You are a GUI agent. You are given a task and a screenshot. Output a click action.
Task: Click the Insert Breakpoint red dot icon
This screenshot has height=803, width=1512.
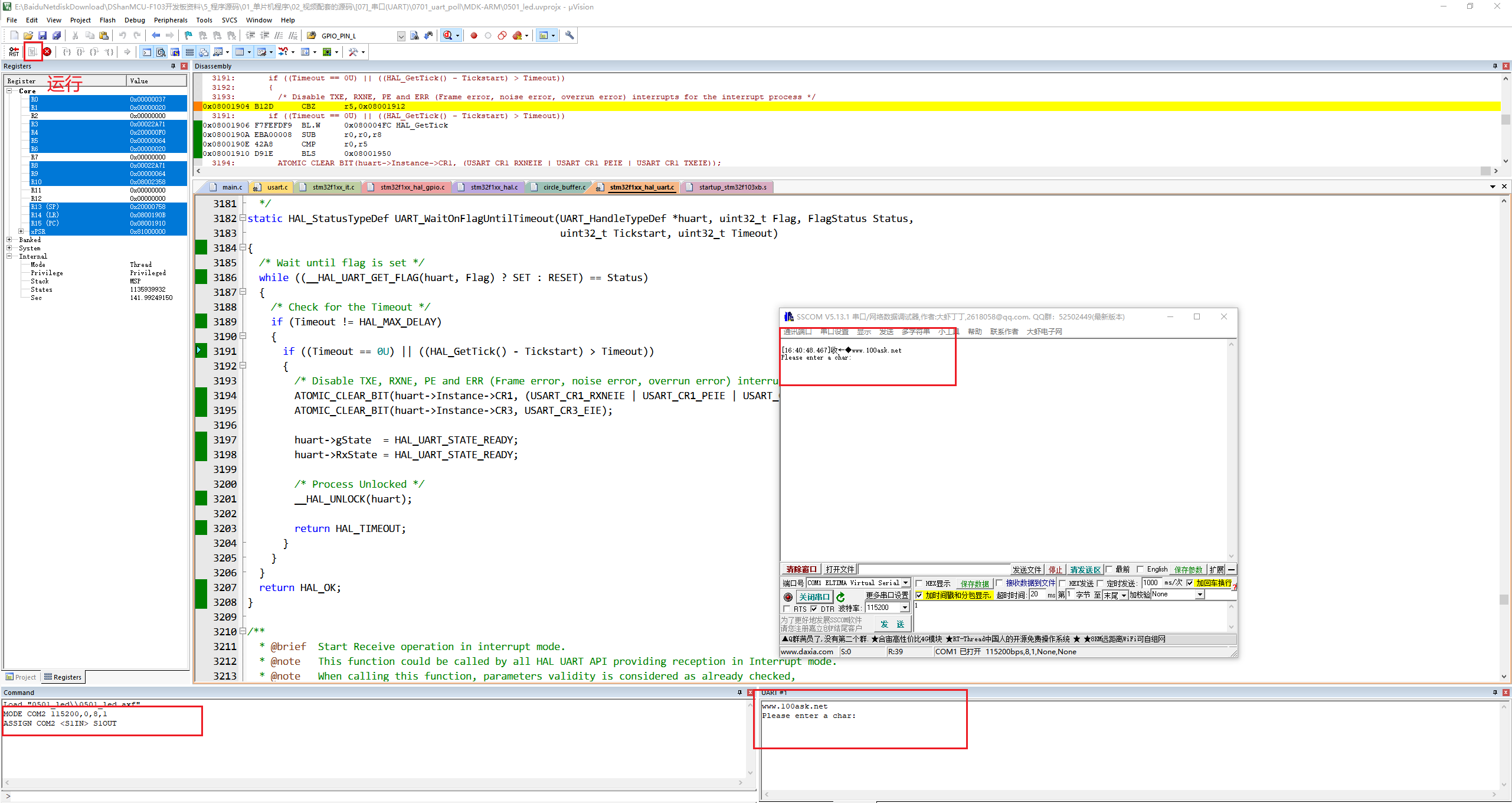click(x=473, y=35)
